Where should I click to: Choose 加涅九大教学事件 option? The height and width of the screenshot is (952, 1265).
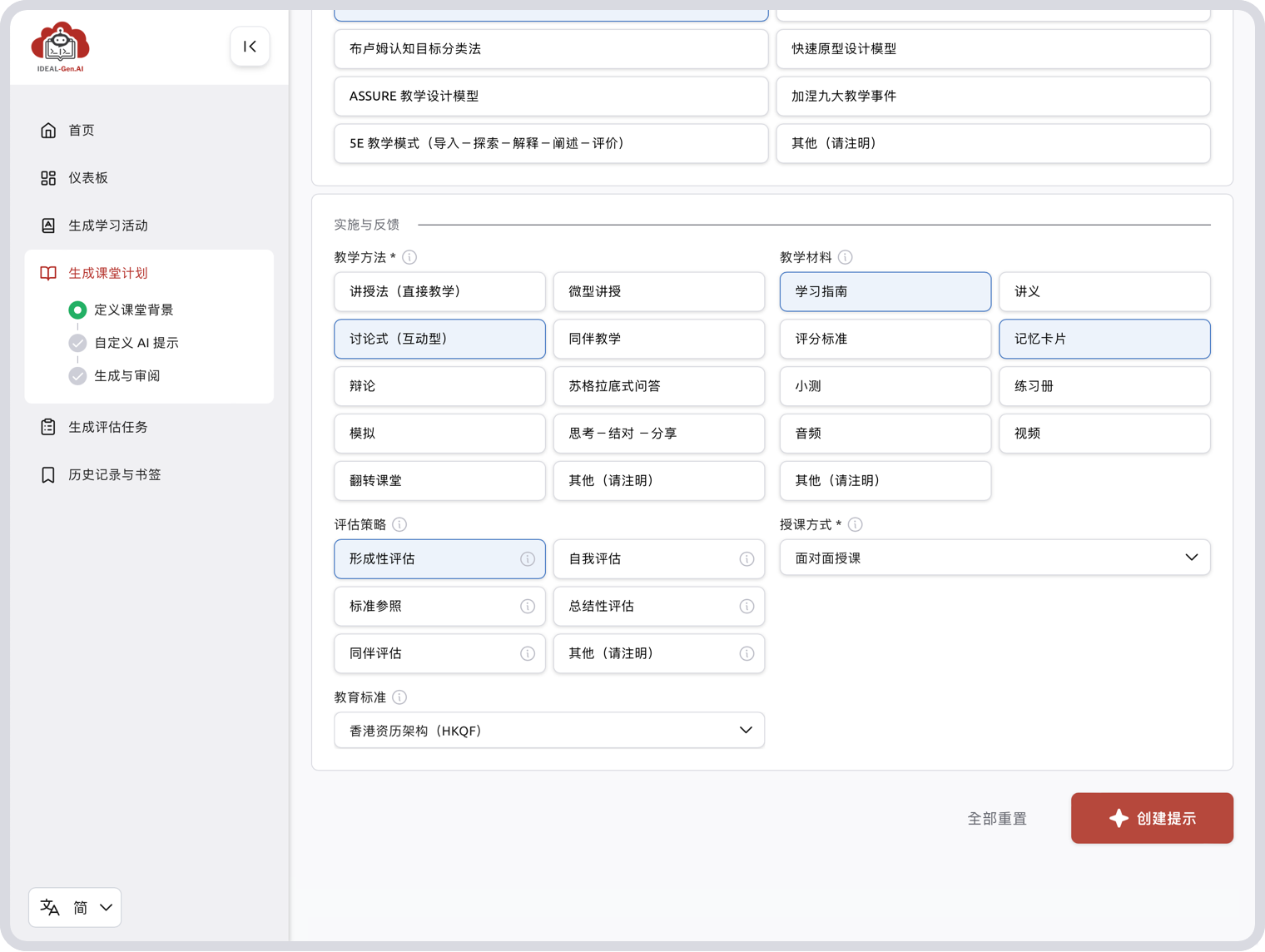click(x=993, y=97)
